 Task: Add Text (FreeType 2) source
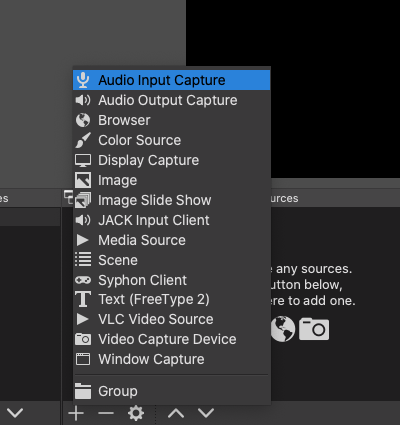point(172,299)
